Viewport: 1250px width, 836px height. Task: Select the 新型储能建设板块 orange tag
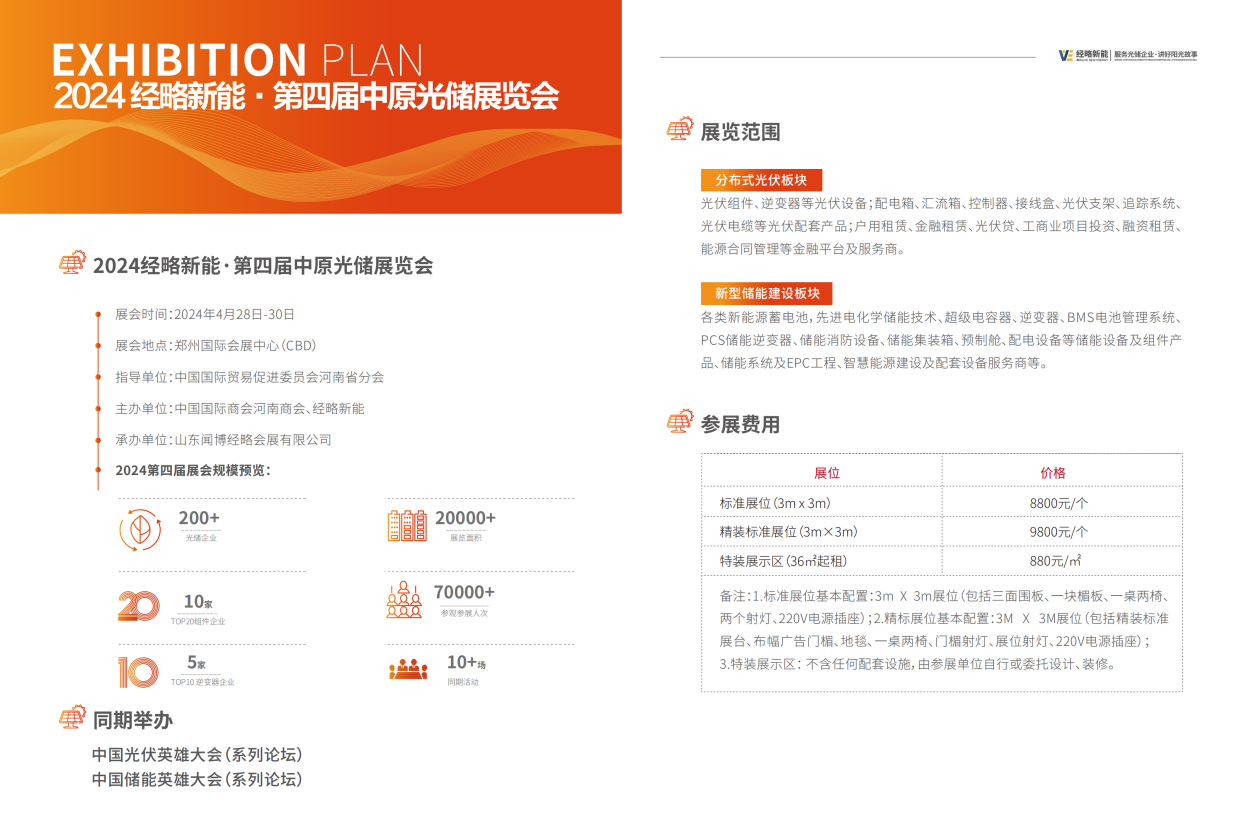[767, 294]
